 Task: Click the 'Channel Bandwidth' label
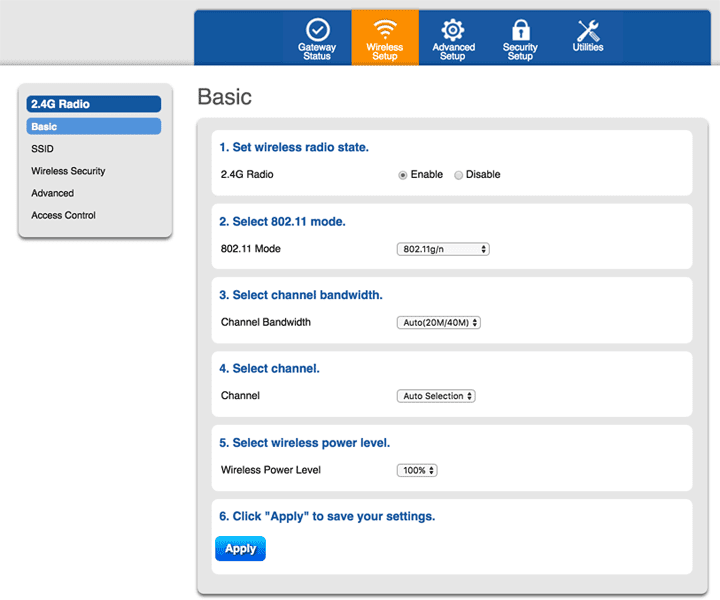(x=266, y=322)
